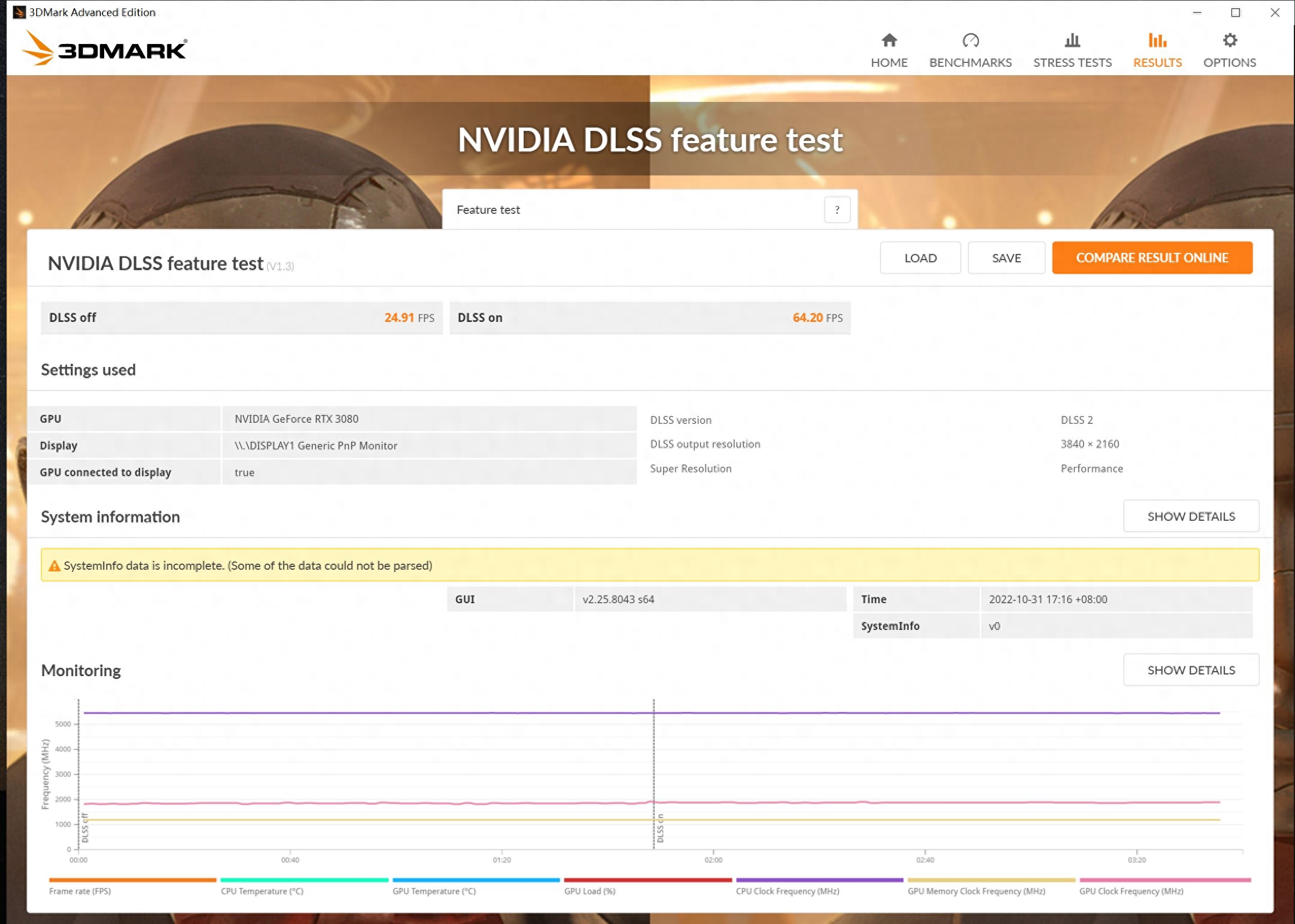This screenshot has height=924, width=1295.
Task: Open the Feature test help question mark
Action: [x=837, y=209]
